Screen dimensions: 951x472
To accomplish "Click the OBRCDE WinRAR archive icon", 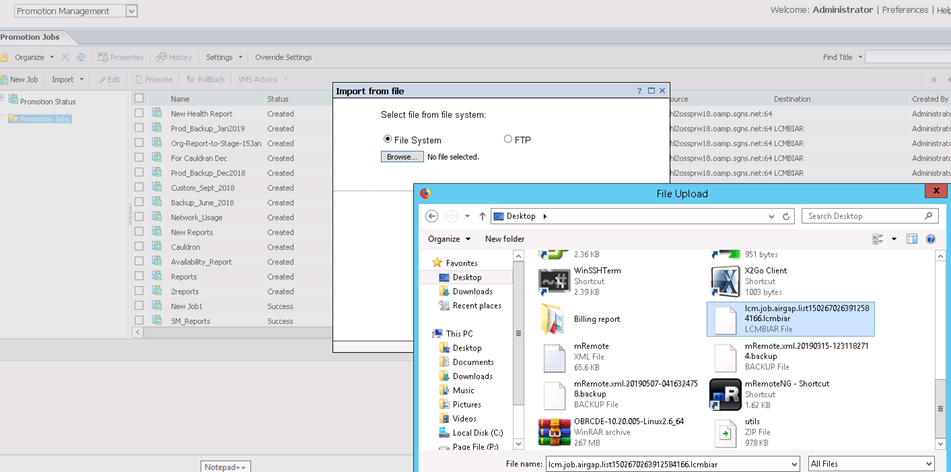I will pyautogui.click(x=554, y=431).
